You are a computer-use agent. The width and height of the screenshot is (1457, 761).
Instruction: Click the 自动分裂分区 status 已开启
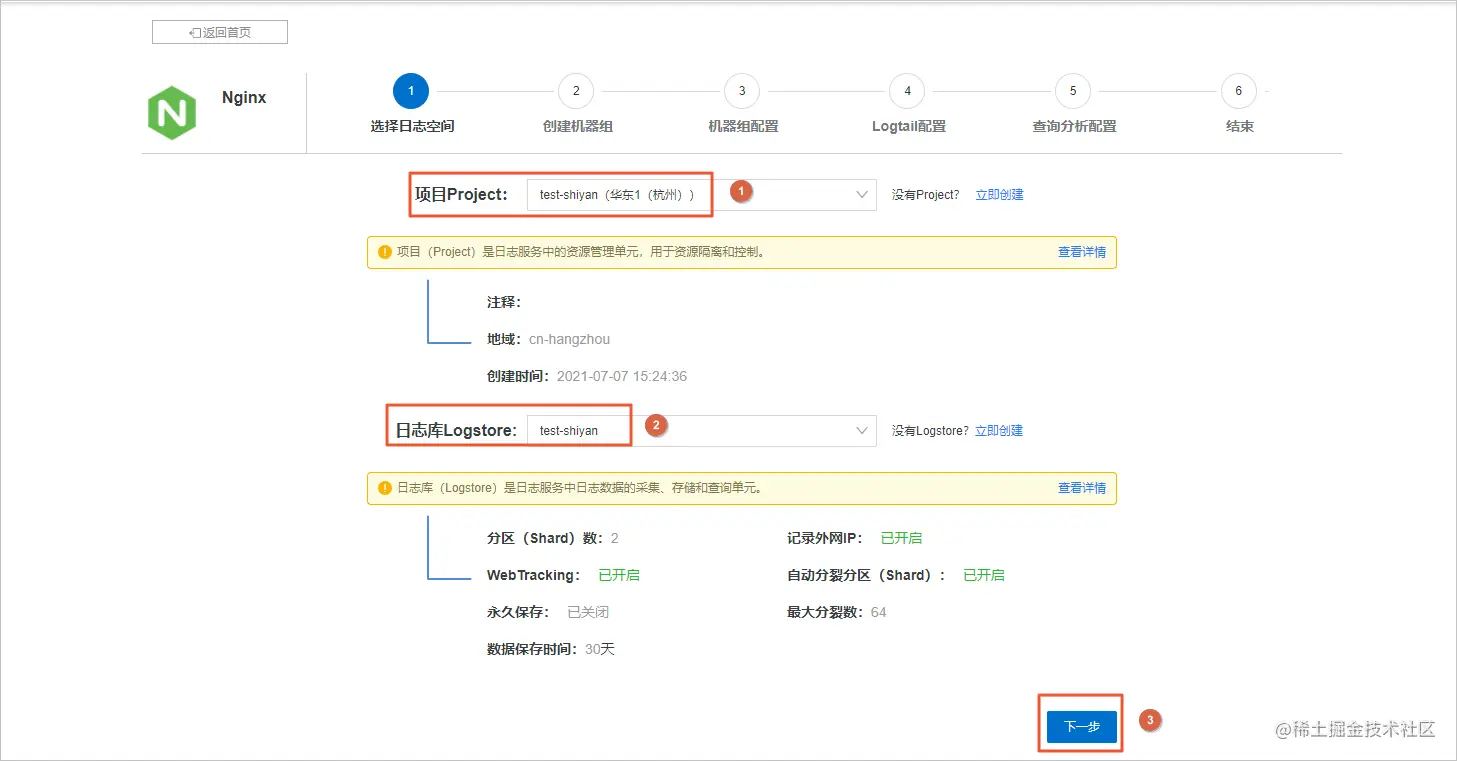coord(984,575)
